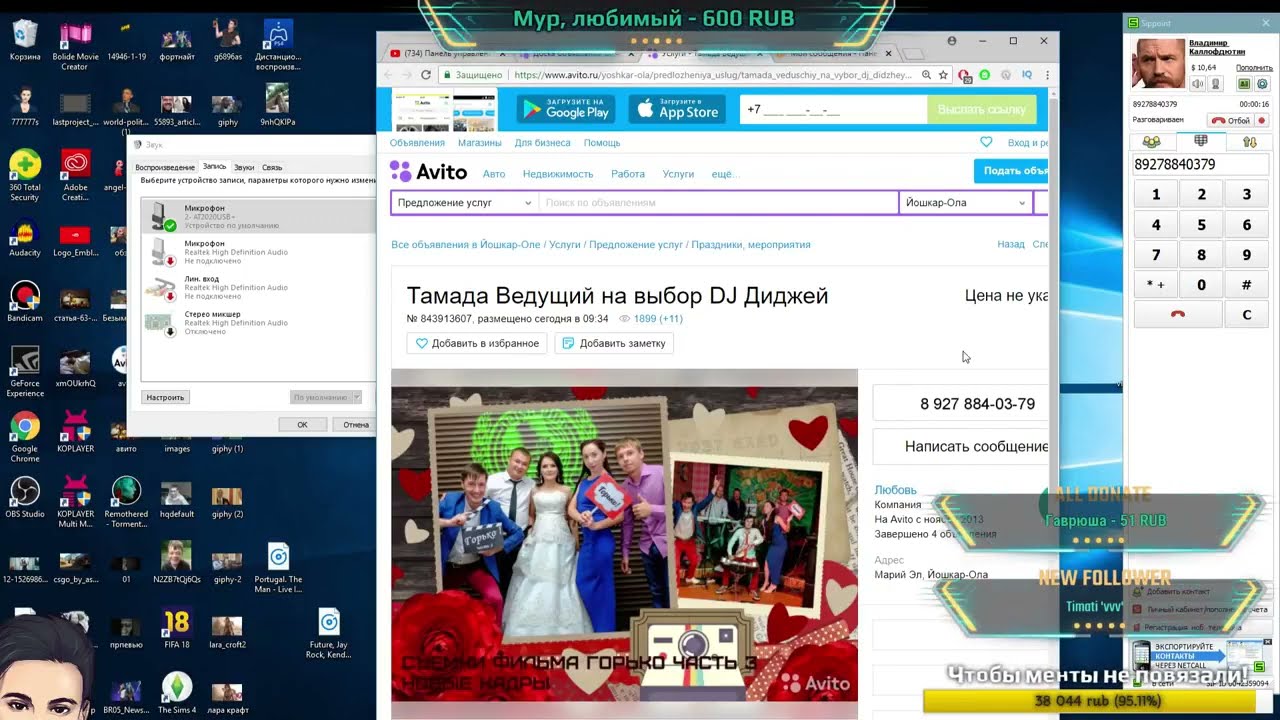Open Google Chrome desktop shortcut
The height and width of the screenshot is (720, 1280).
click(25, 436)
